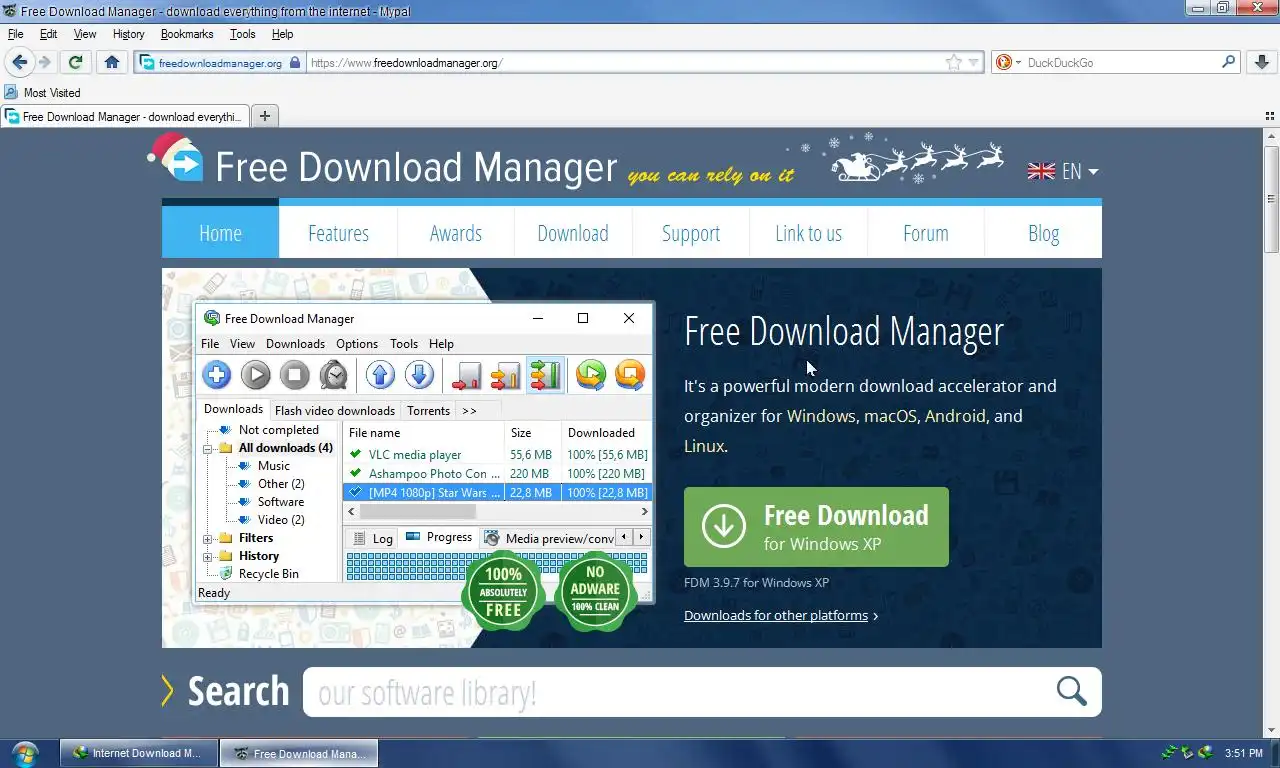Open the address bar history dropdown arrow
The height and width of the screenshot is (768, 1280).
point(973,62)
